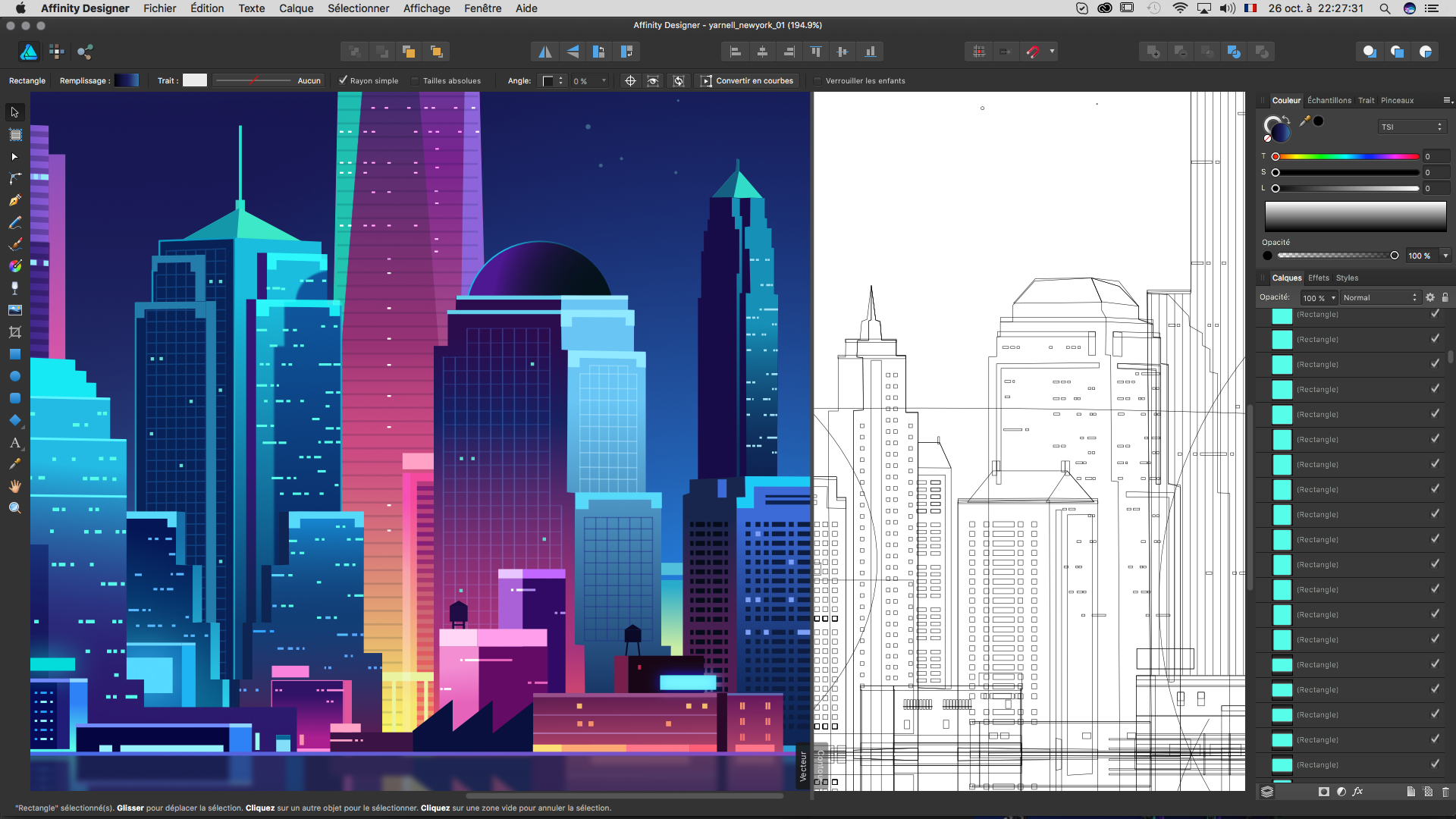Viewport: 1456px width, 819px height.
Task: Choose the Zoom magnifier tool
Action: pyautogui.click(x=14, y=508)
